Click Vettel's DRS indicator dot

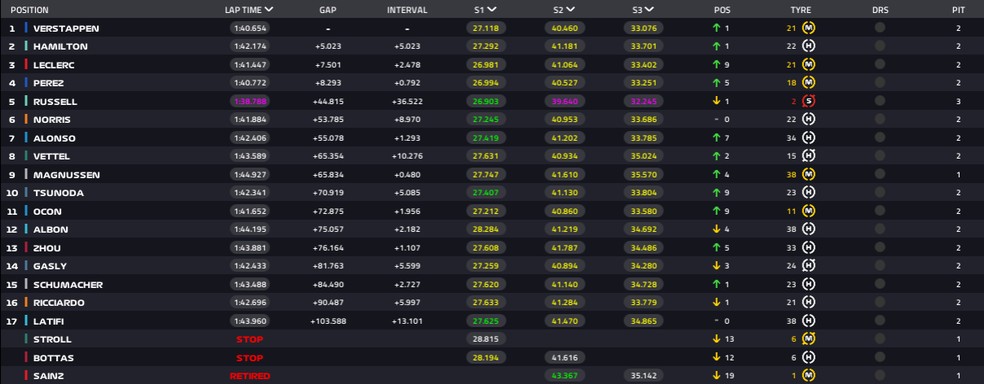click(880, 156)
